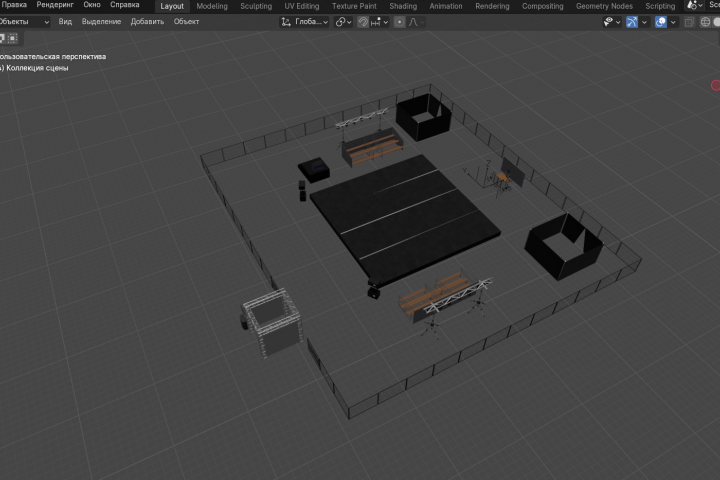Open the Добавить viewport menu

coord(147,22)
